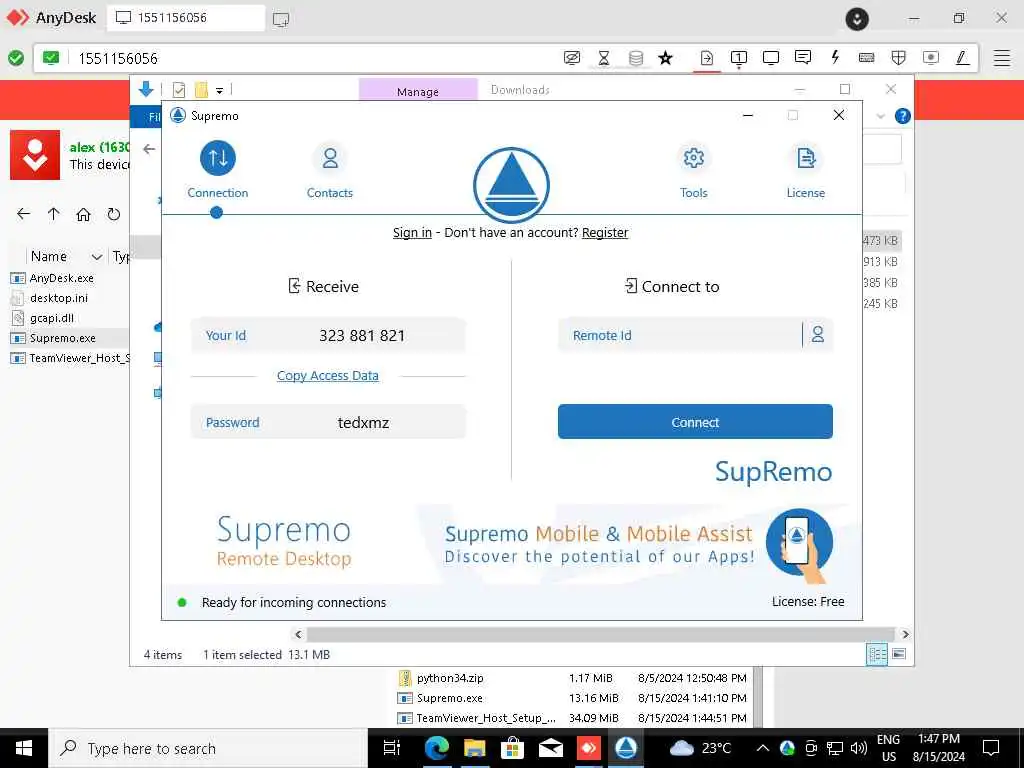Screen dimensions: 1024x768
Task: Add session to AnyDesk favorites star
Action: (665, 58)
